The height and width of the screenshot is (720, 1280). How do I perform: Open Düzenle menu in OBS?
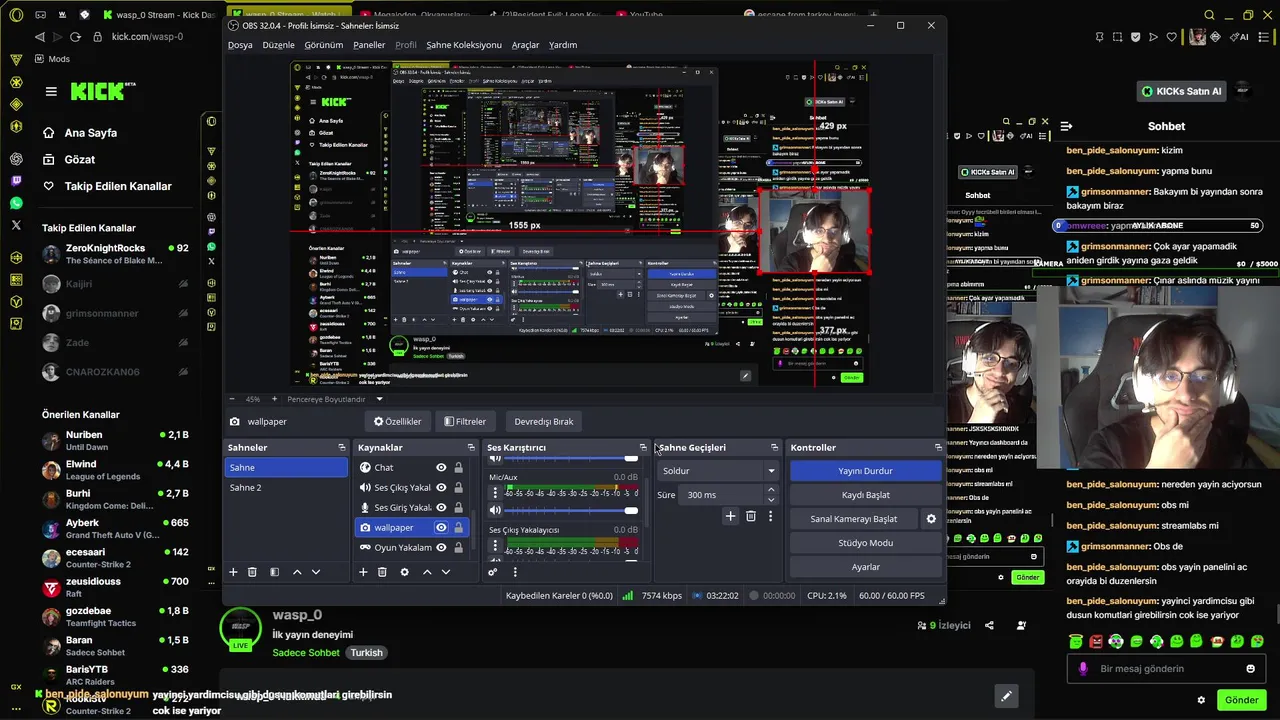coord(278,45)
